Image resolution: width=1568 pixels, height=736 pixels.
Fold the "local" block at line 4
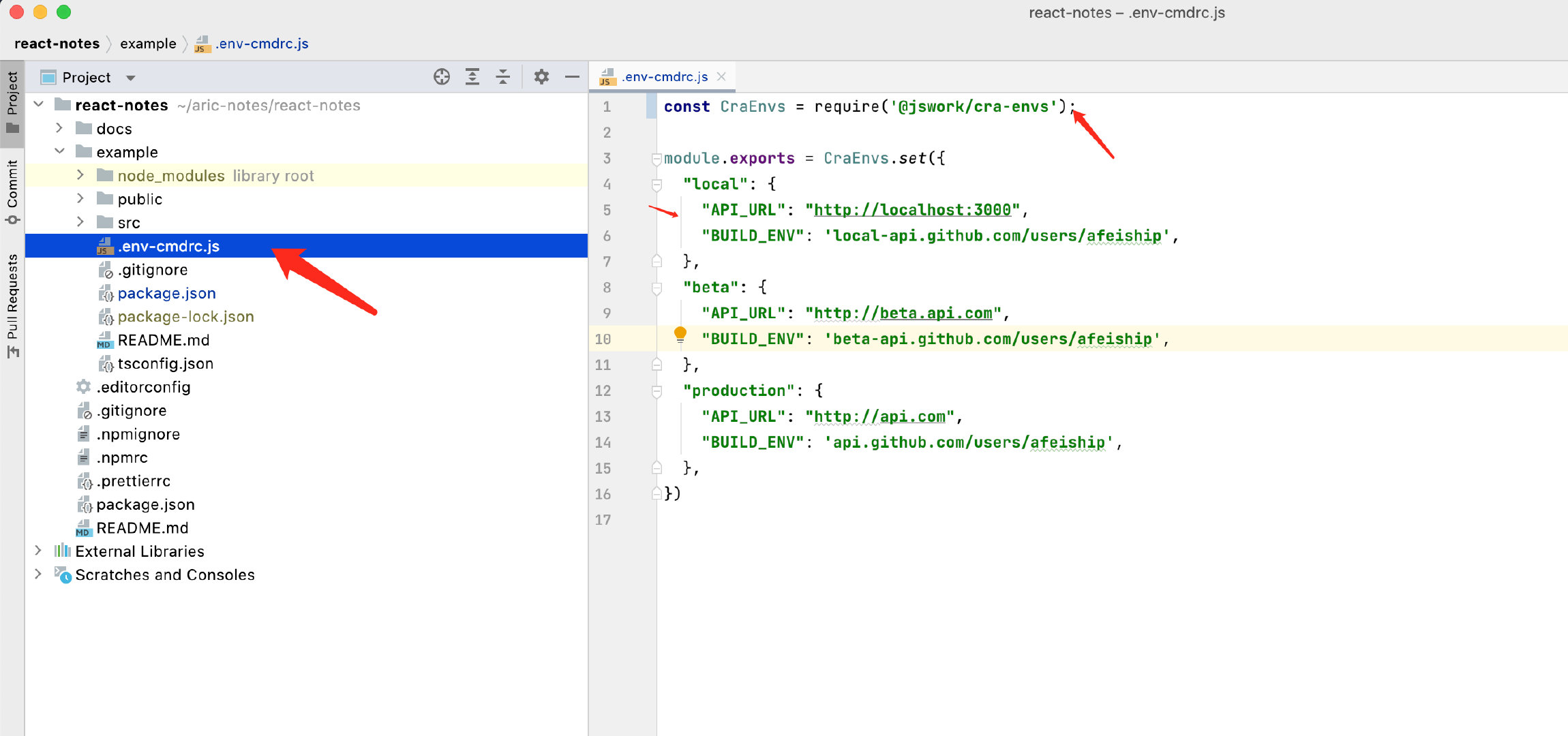(657, 184)
